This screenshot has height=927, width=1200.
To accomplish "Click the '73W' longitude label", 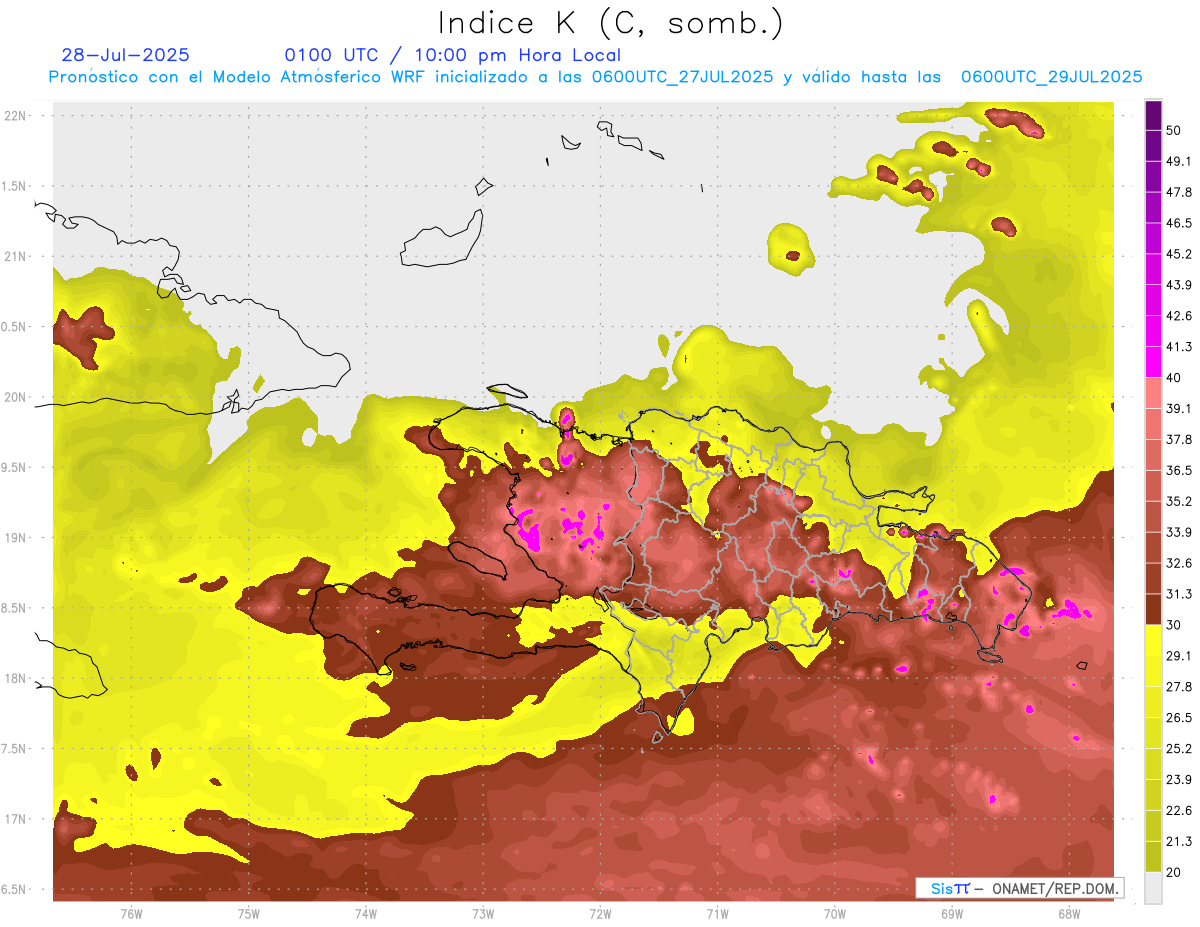I will click(x=483, y=914).
